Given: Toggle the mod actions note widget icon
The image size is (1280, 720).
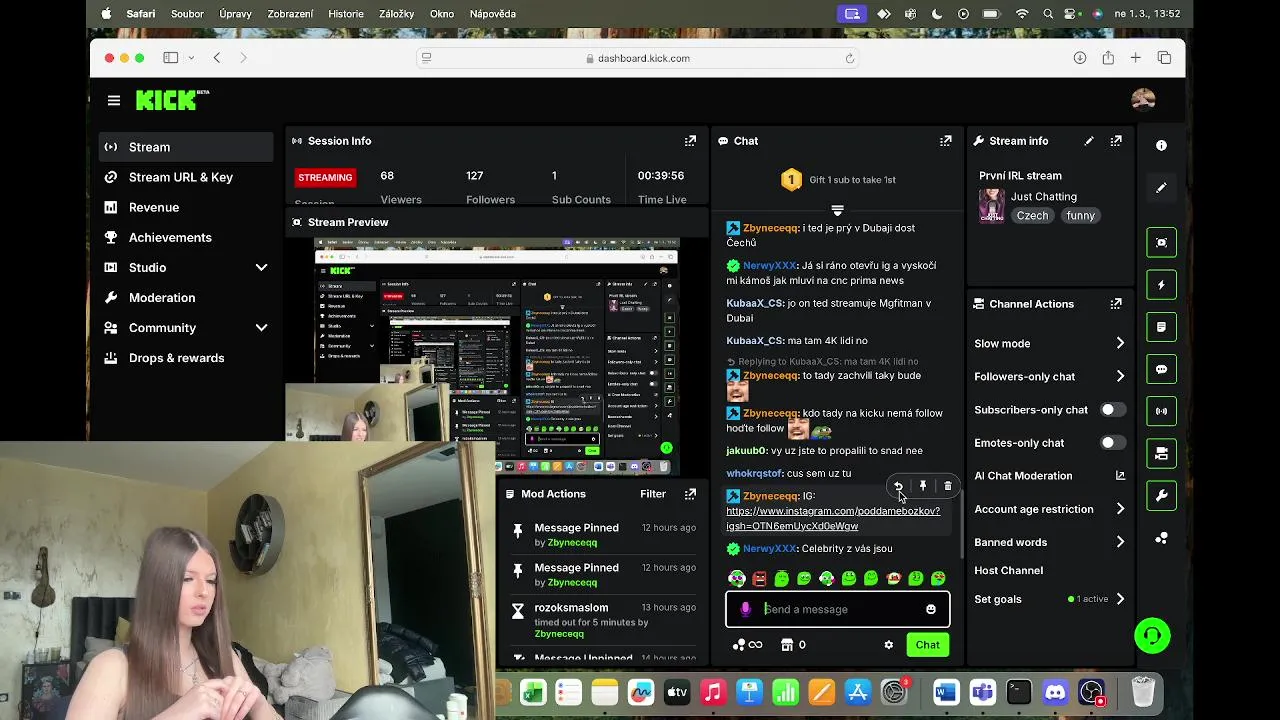Looking at the screenshot, I should 1161,327.
